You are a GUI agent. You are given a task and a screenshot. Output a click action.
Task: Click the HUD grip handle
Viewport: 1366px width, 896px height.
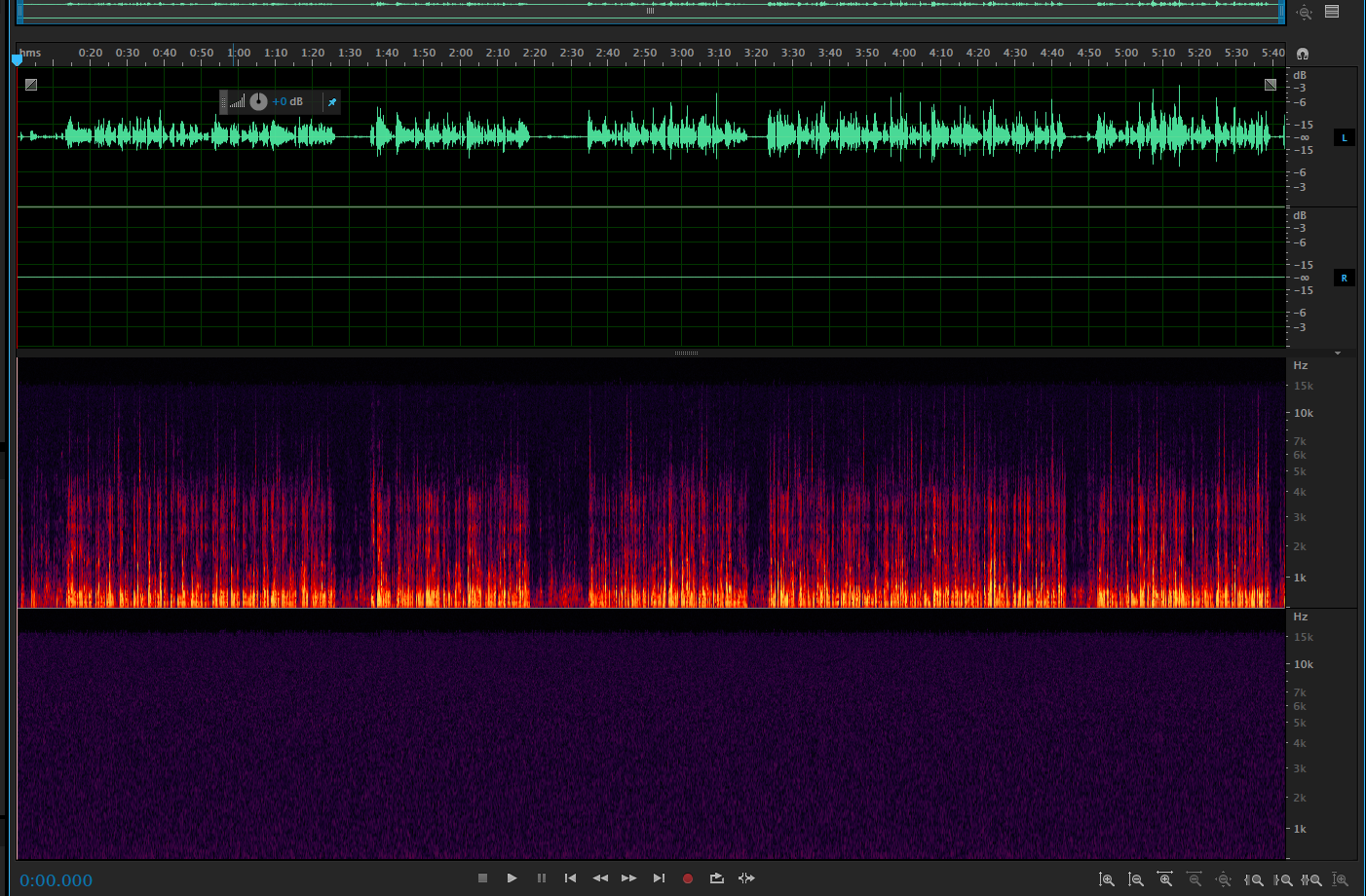point(223,101)
